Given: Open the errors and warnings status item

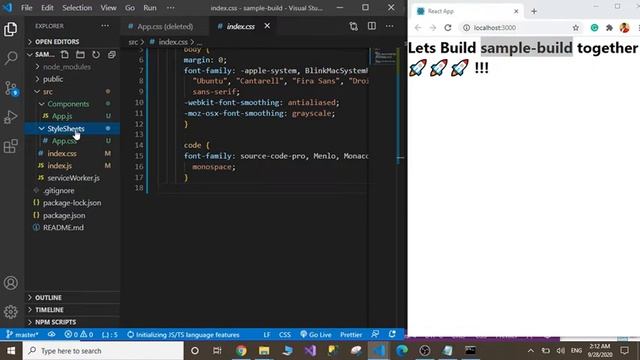Looking at the screenshot, I should 79,335.
